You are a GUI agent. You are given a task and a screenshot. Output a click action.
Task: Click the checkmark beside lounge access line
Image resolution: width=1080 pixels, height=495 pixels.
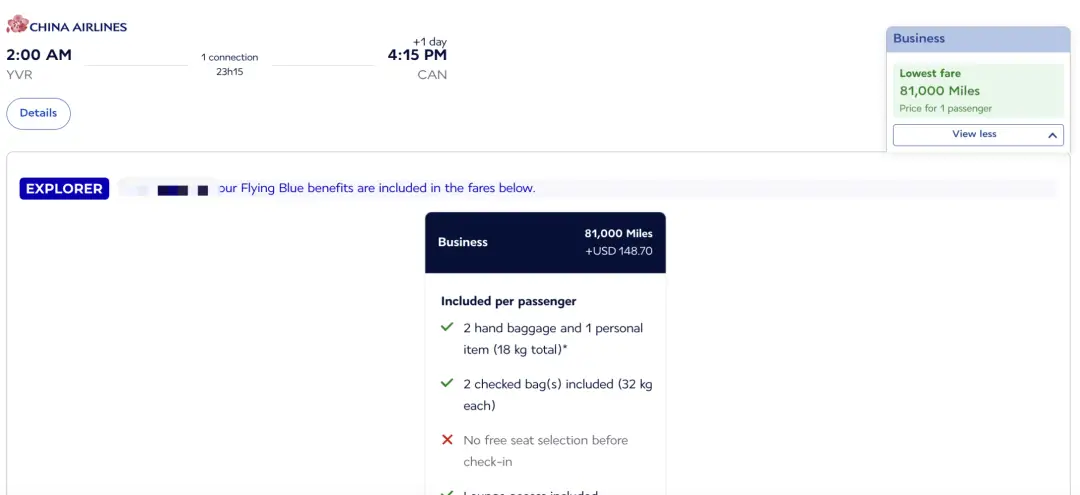click(447, 491)
